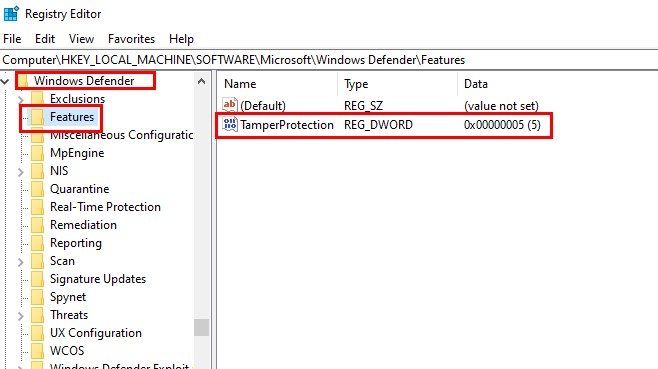Select the Signature Updates key label
The height and width of the screenshot is (369, 658).
tap(98, 279)
